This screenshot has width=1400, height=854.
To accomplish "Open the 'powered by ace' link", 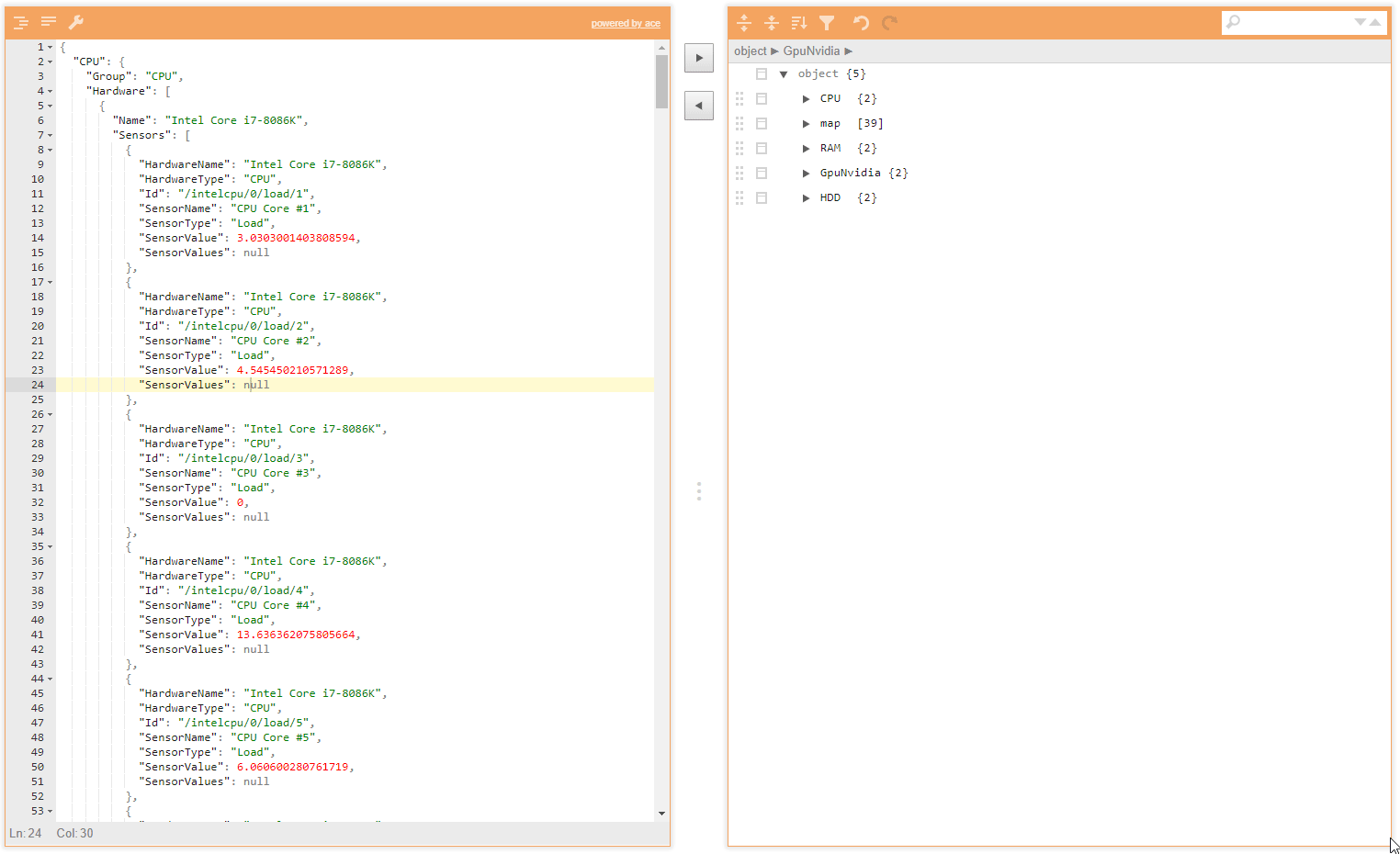I will coord(625,24).
